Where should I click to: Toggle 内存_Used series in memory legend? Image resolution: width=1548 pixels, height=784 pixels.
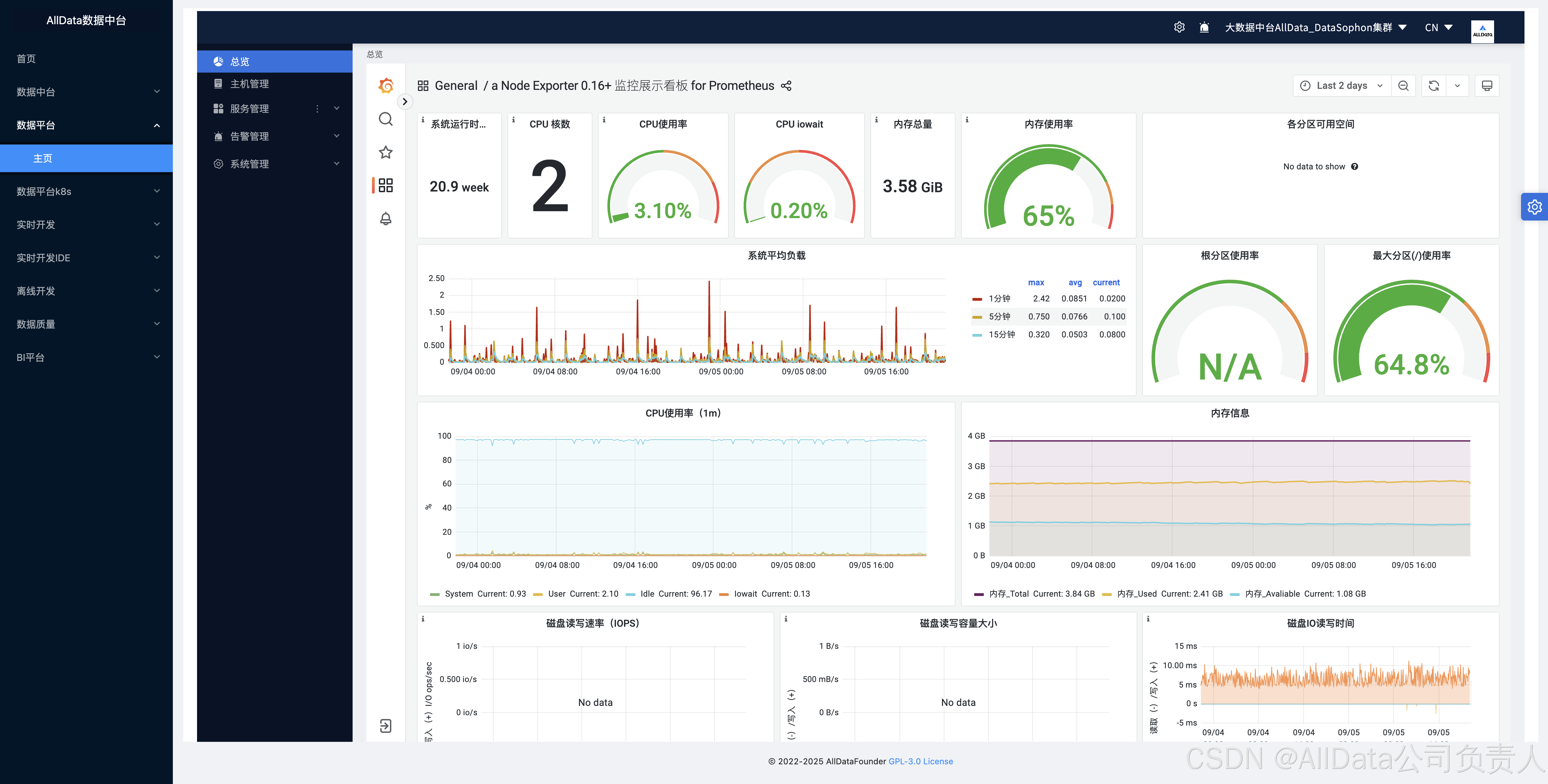click(x=1136, y=594)
